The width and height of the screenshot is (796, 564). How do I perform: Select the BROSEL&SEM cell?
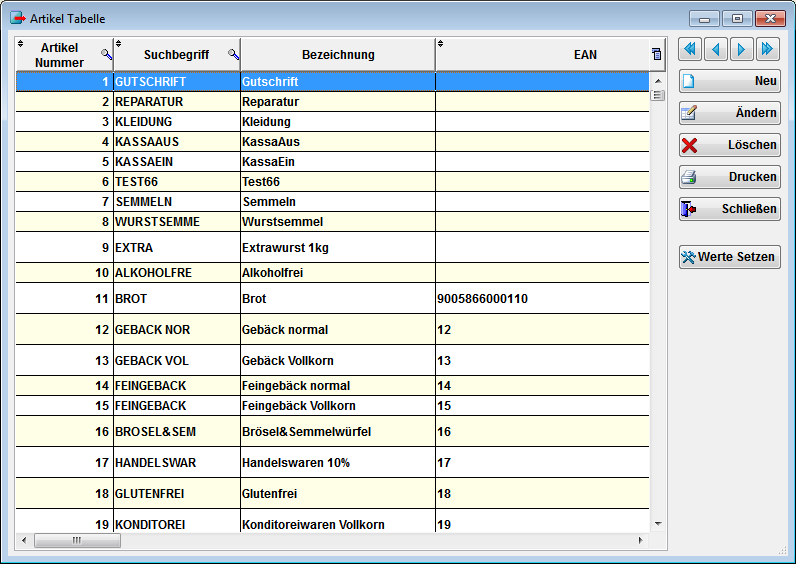coord(177,432)
